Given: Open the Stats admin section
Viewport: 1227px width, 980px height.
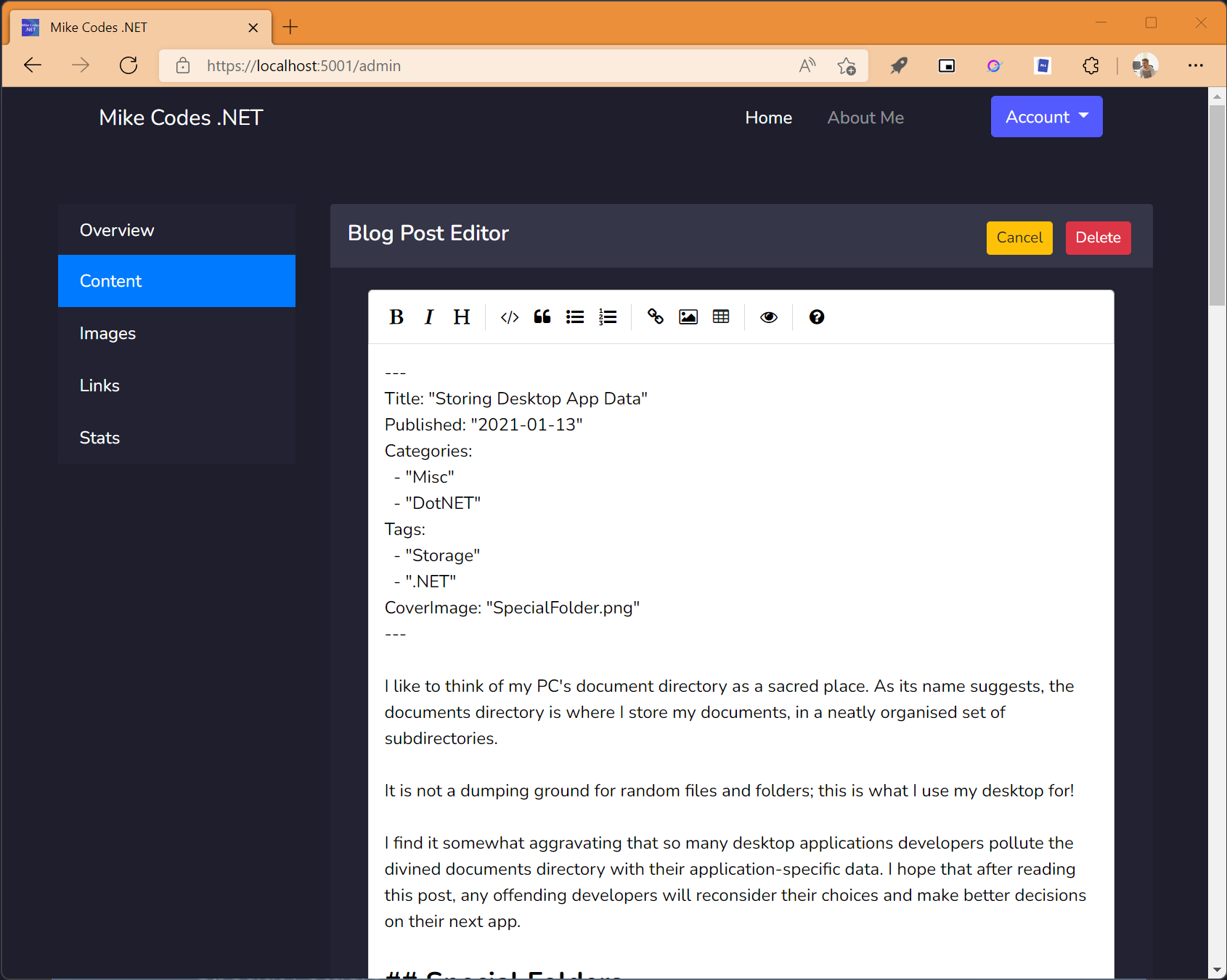Looking at the screenshot, I should pos(176,438).
